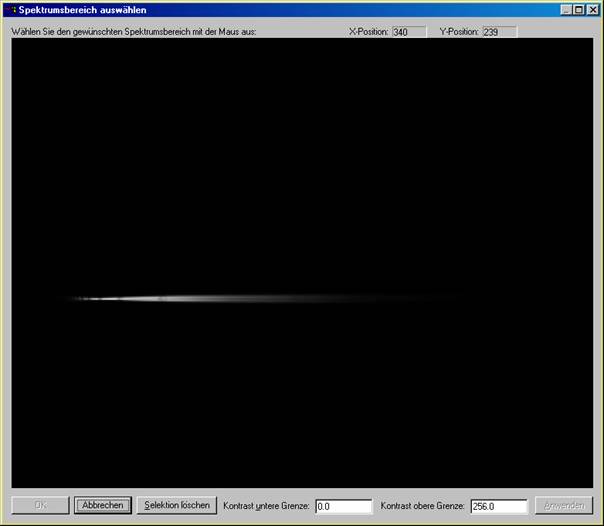Focus the Kontrast obere Grenze input field

498,506
